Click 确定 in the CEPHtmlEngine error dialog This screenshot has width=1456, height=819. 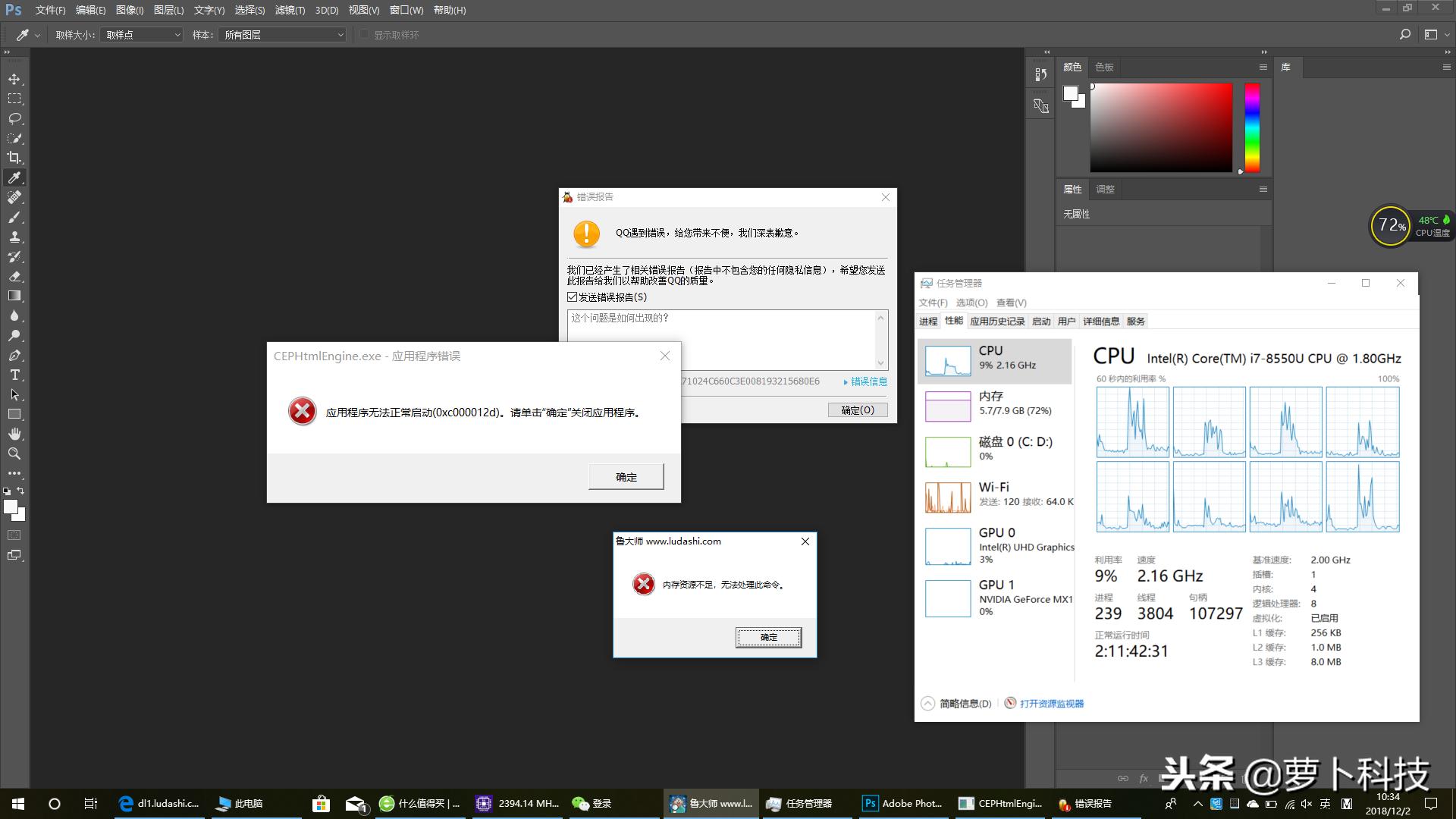click(626, 477)
